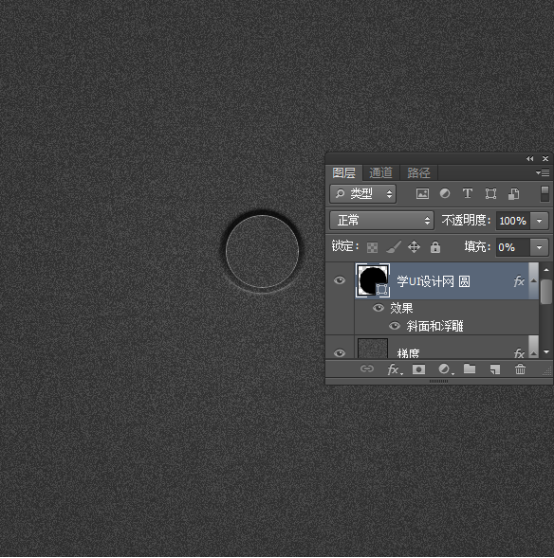Viewport: 554px width, 558px height.
Task: Click the 不透明度 label
Action: 466,221
